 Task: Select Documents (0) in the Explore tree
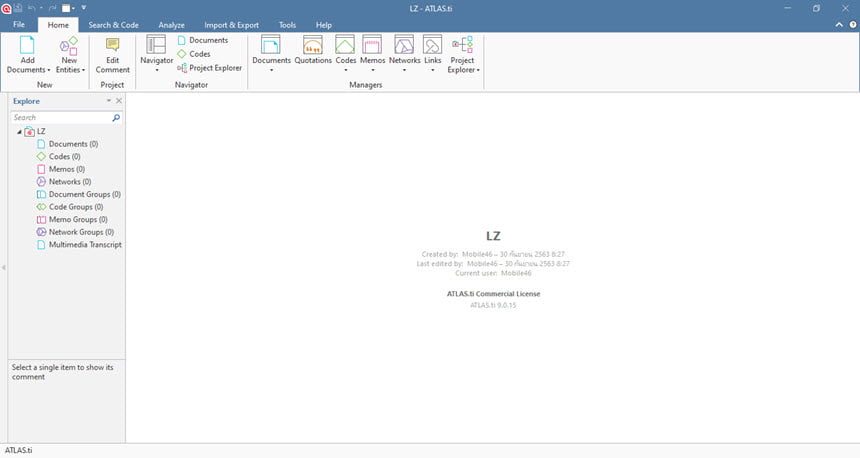(67, 144)
